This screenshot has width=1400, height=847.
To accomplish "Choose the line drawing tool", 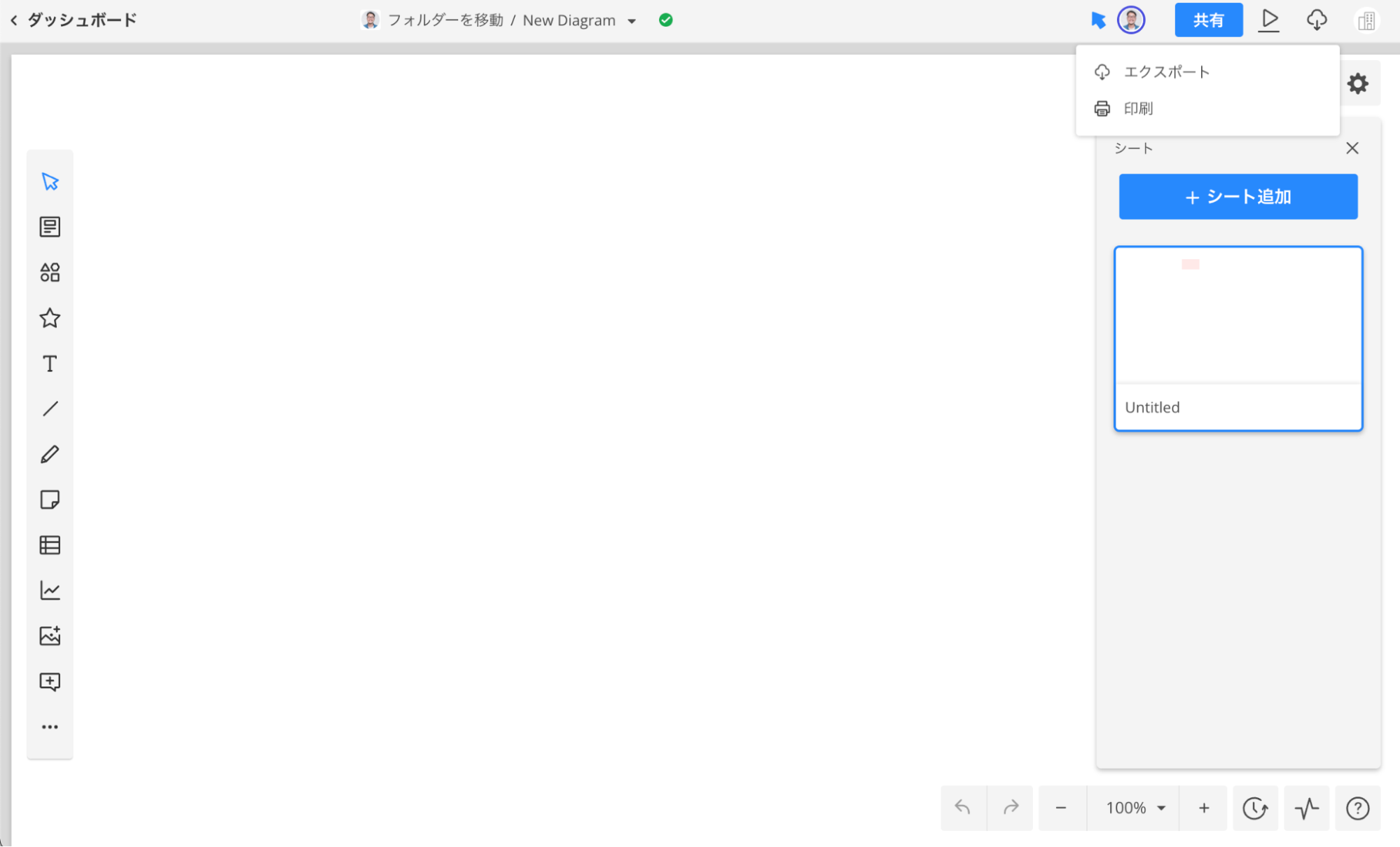I will (x=50, y=409).
